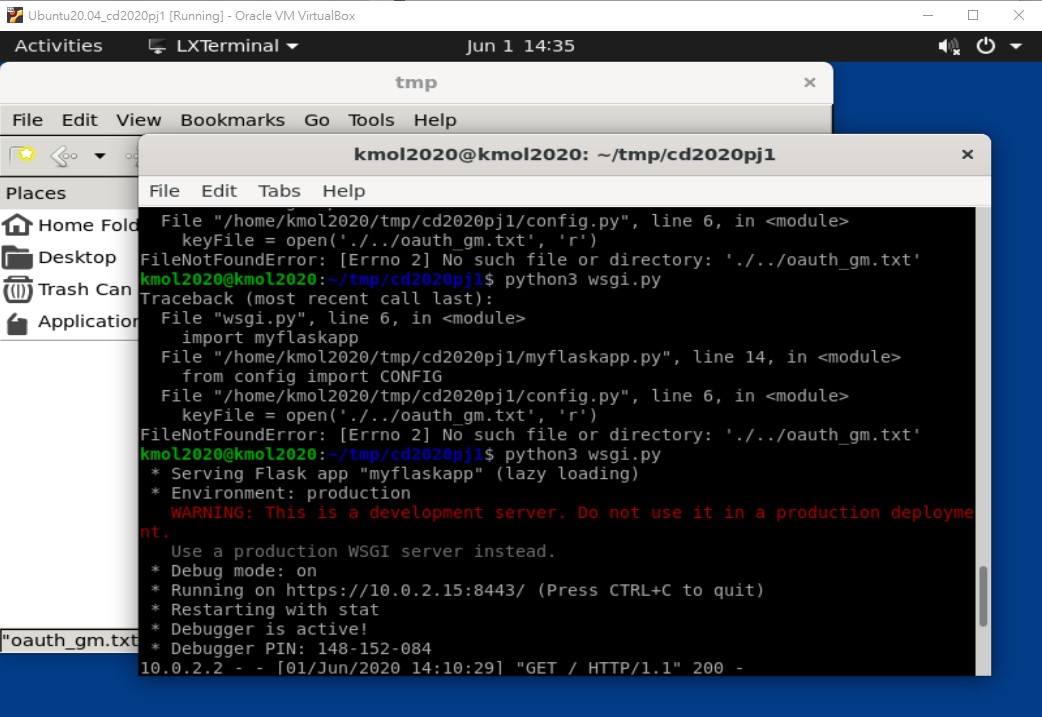Open the Tools menu in file manager
Viewport: 1042px width, 717px height.
pyautogui.click(x=371, y=120)
